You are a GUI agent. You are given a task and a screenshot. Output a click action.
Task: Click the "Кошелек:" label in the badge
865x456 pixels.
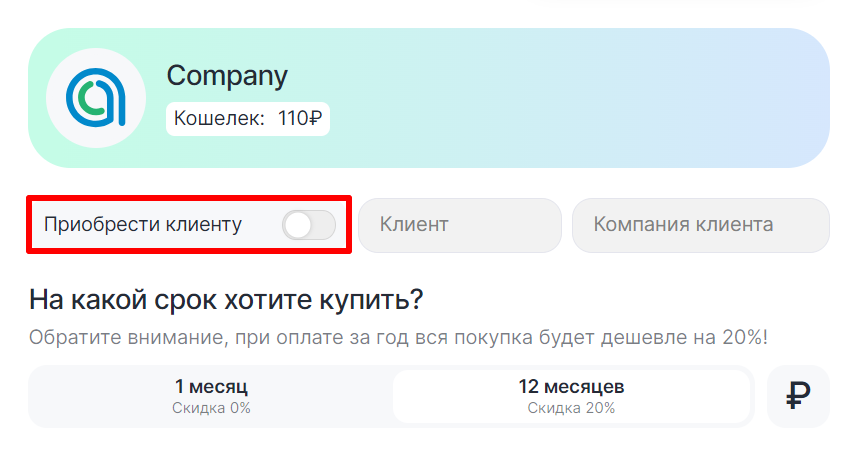click(x=219, y=118)
